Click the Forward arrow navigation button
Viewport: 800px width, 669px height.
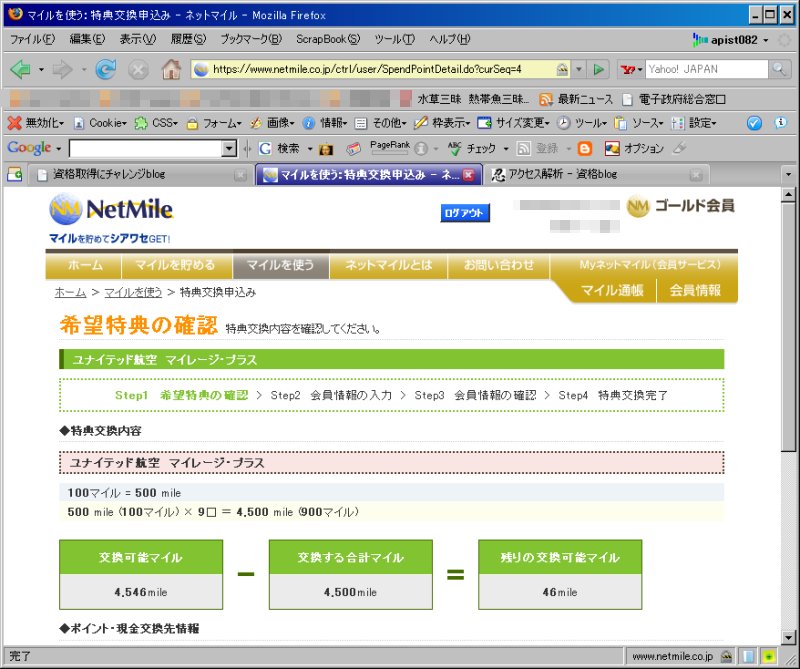(63, 69)
